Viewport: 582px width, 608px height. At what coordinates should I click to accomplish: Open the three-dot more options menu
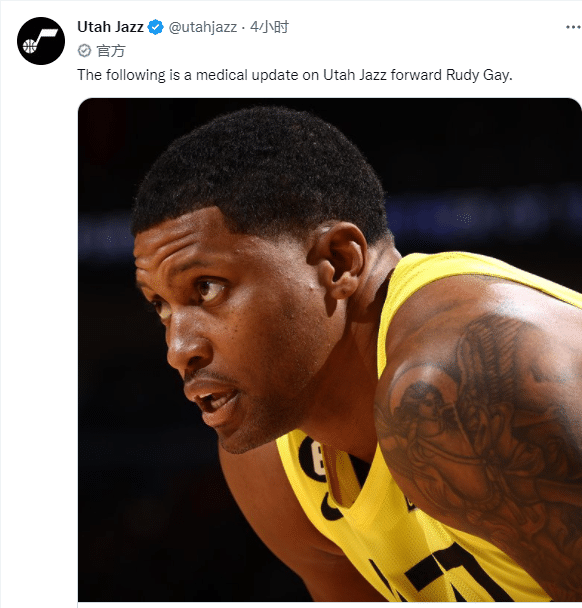pos(573,27)
